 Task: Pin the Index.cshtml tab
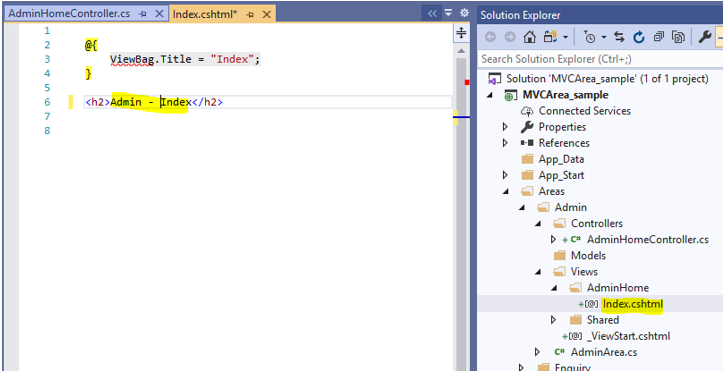coord(250,15)
